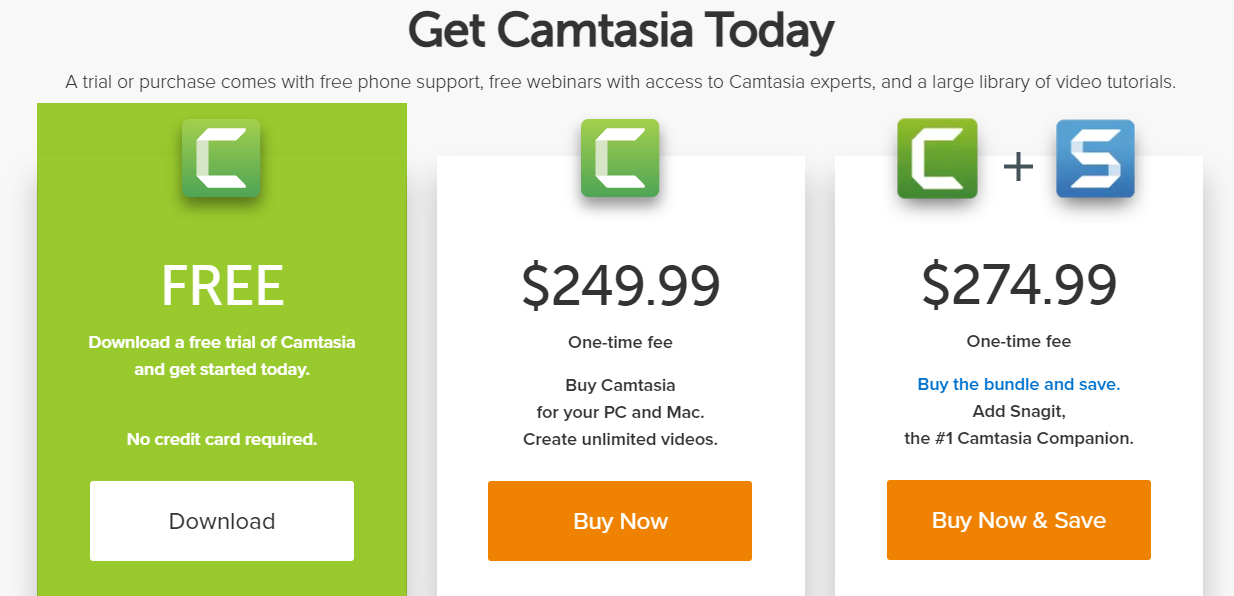This screenshot has width=1234, height=596.
Task: Click the blue Snagit icon in the bundle card
Action: click(1093, 158)
